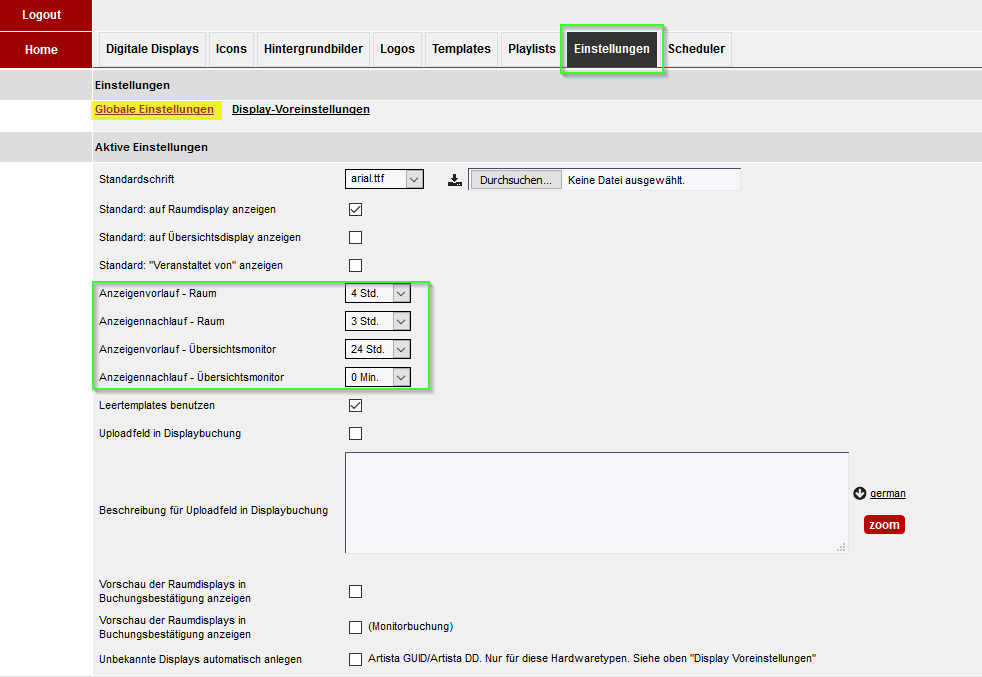
Task: Click the "Leertemplates benutzen" label text
Action: [157, 405]
